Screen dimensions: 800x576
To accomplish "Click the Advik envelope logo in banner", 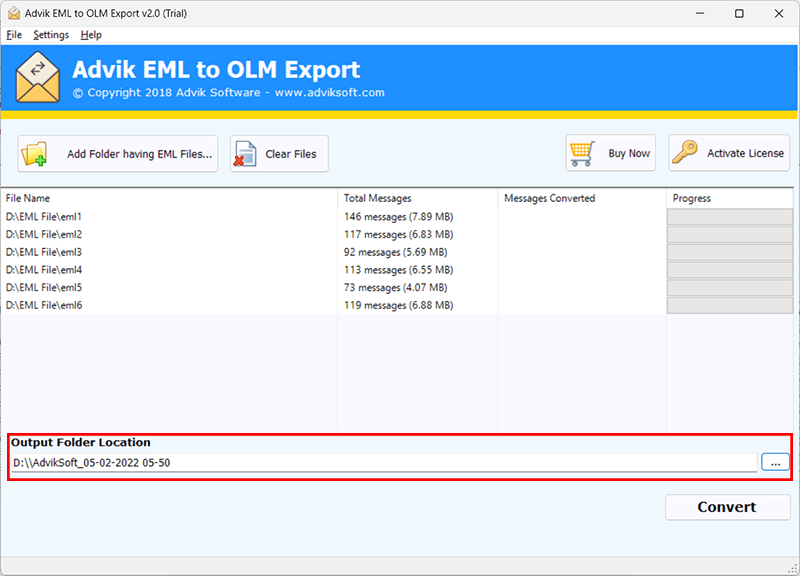I will (38, 78).
